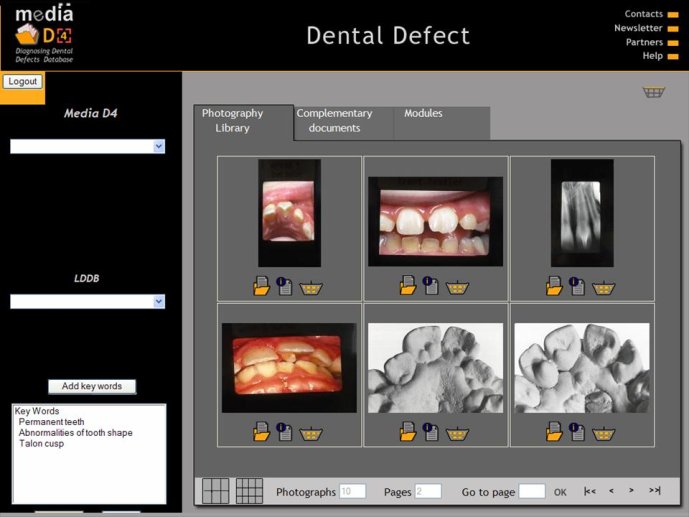Open the LDDB dropdown list
The width and height of the screenshot is (689, 517).
87,302
